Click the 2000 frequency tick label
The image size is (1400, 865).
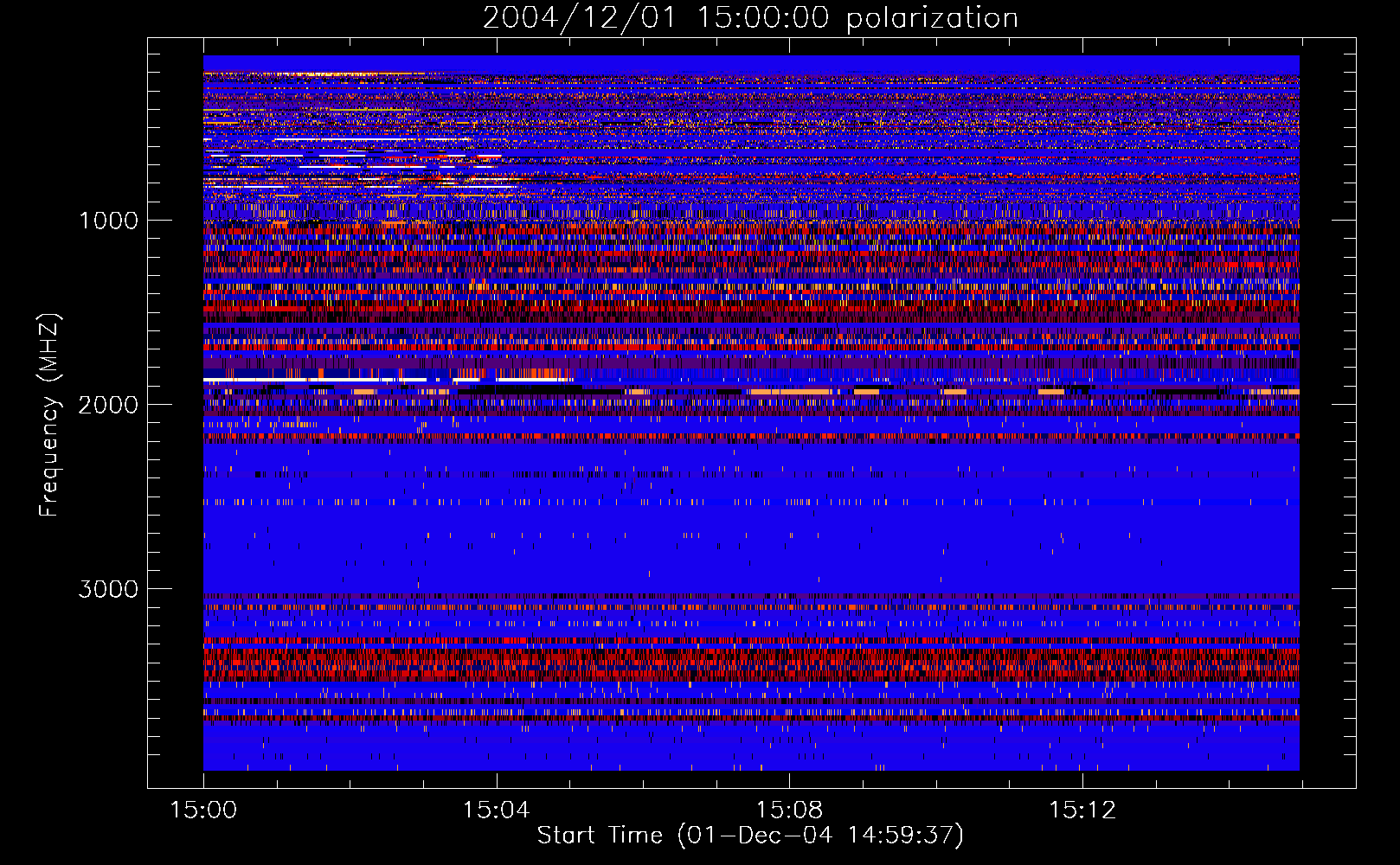[x=108, y=405]
